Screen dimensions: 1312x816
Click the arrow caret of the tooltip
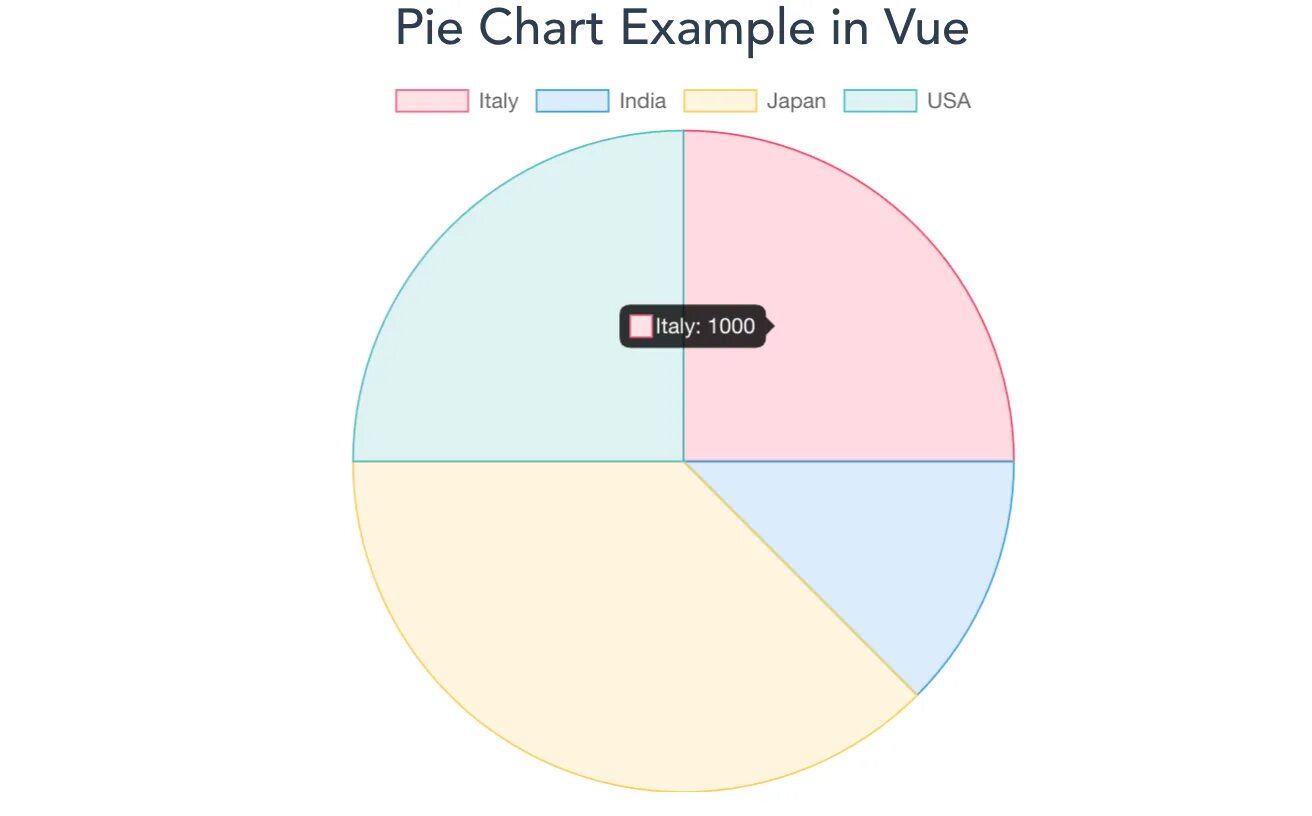pyautogui.click(x=770, y=326)
